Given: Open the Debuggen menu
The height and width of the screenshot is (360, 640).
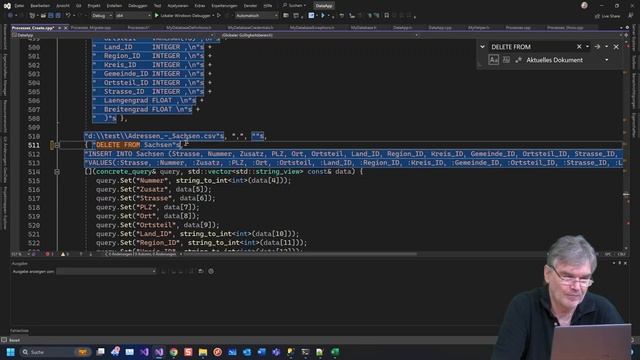Looking at the screenshot, I should (x=138, y=6).
